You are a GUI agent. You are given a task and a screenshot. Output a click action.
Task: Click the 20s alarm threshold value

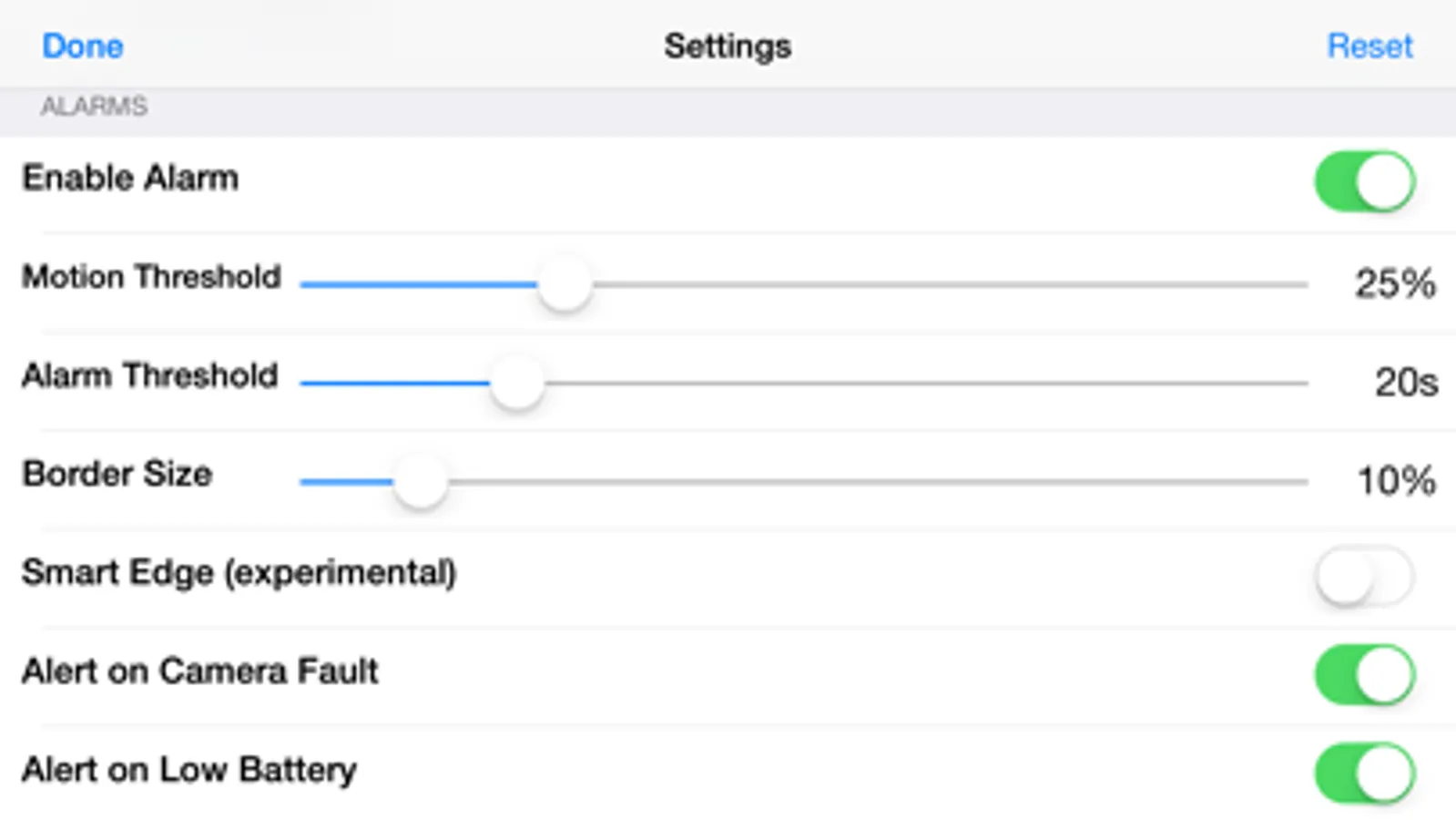tap(1405, 382)
